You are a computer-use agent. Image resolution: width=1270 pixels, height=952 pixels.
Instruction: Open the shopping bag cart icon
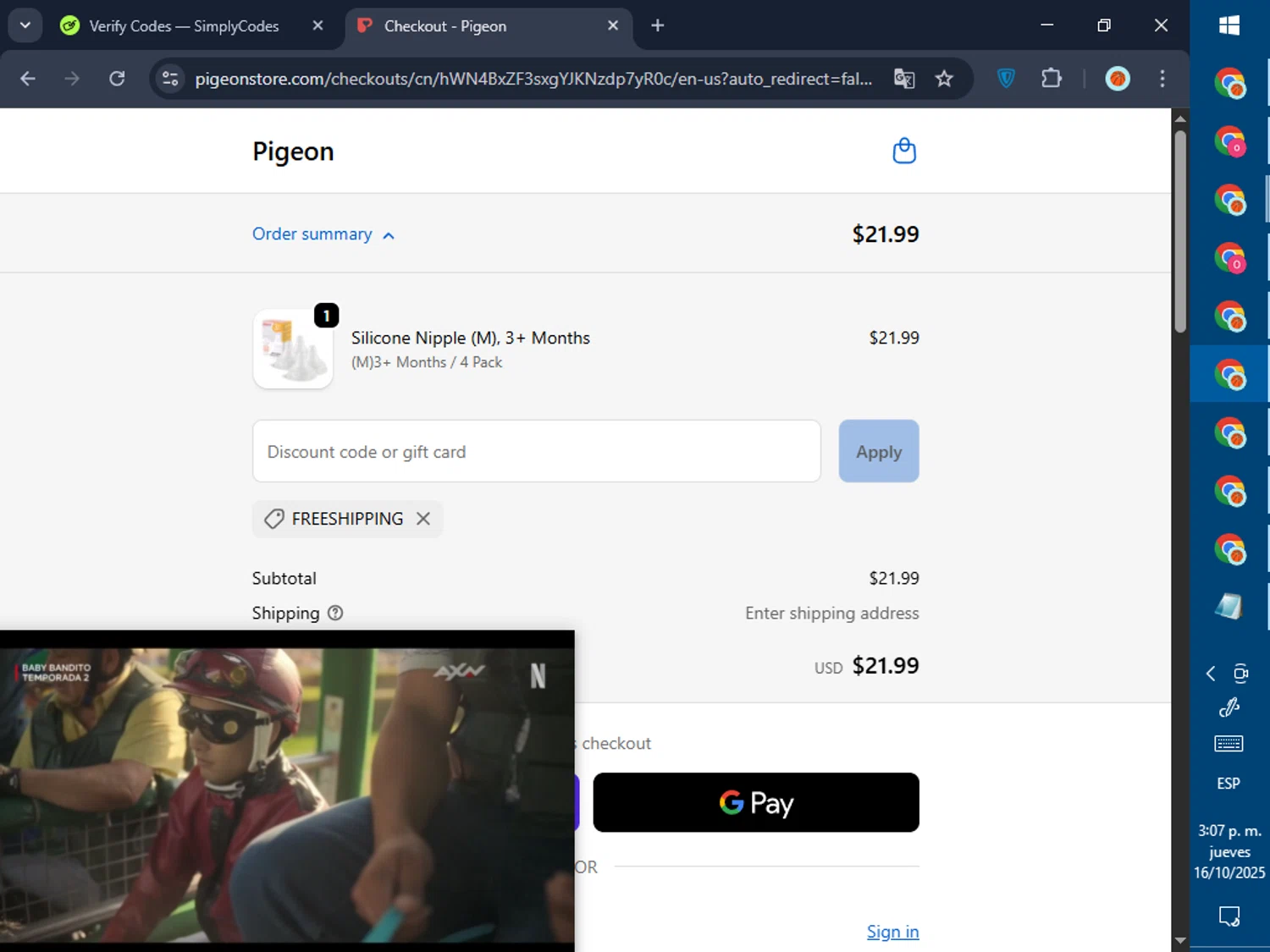coord(904,151)
